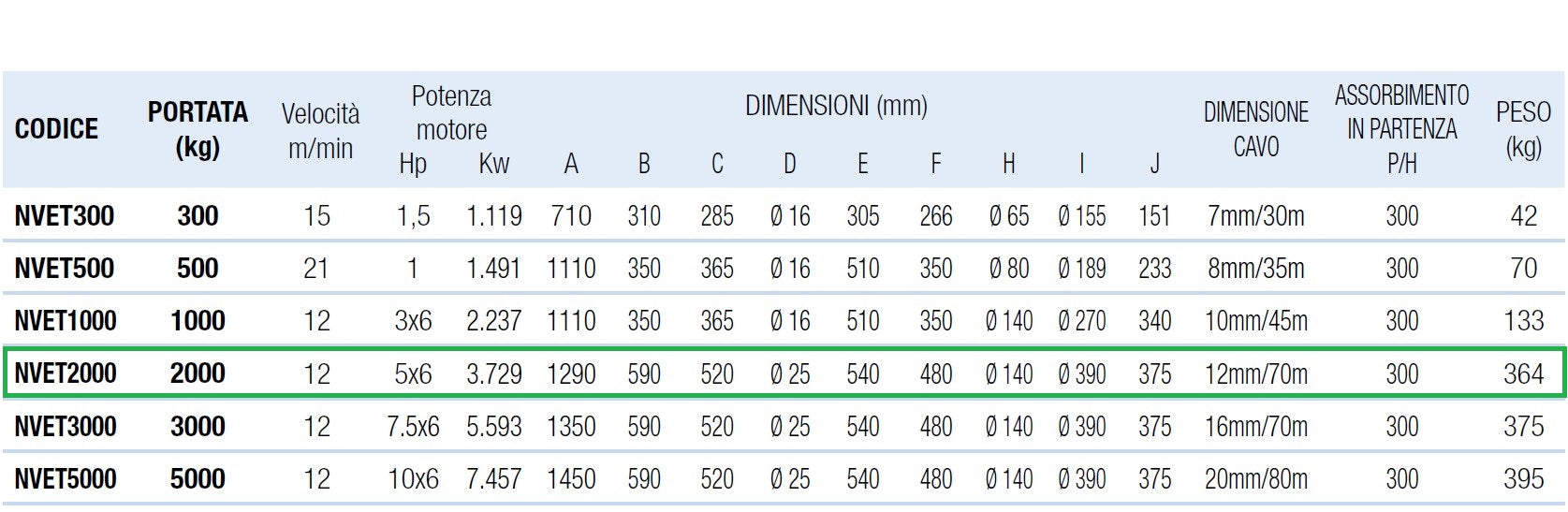
Task: Select the NVET300 code cell
Action: 65,216
